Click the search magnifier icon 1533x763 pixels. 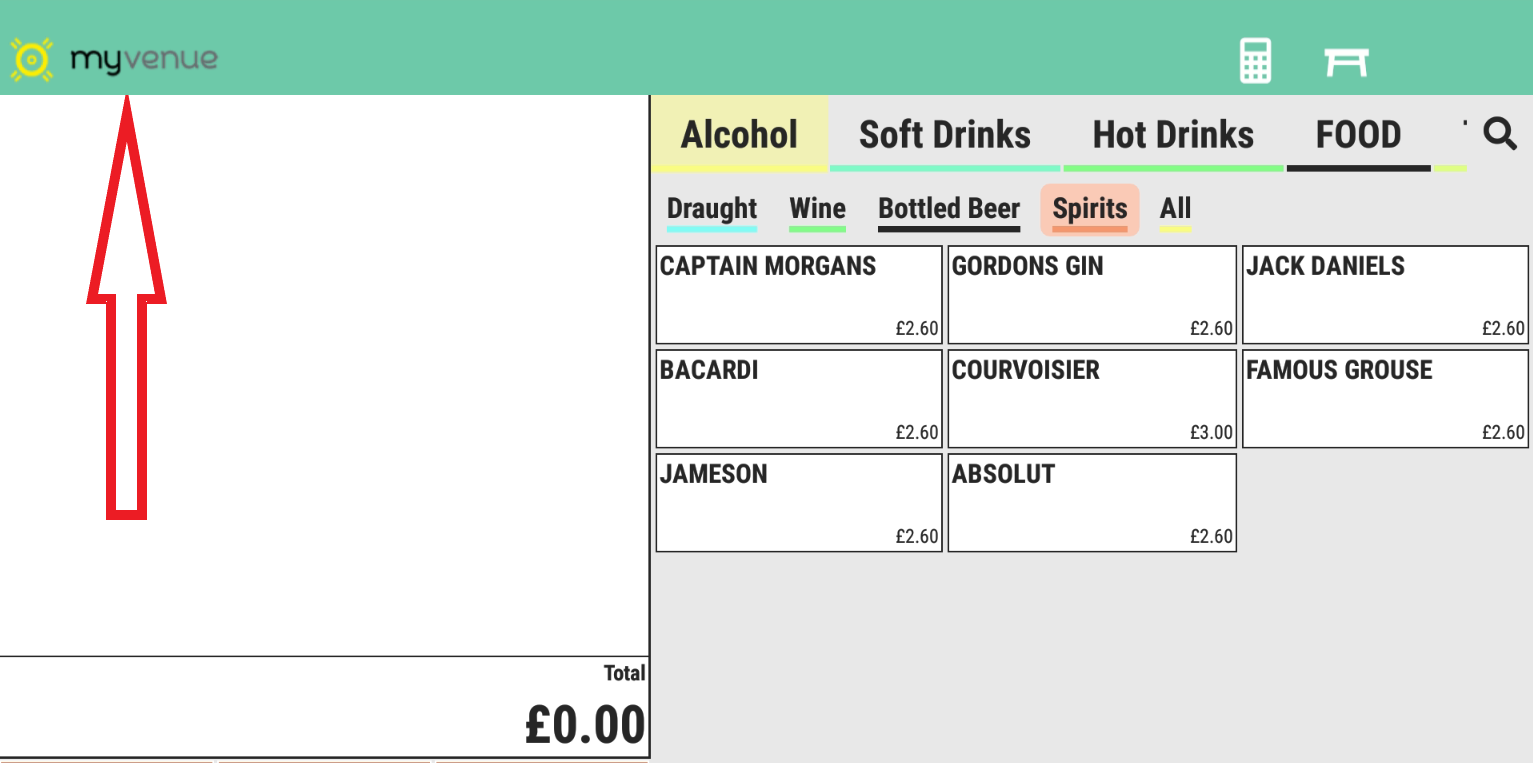click(1499, 133)
